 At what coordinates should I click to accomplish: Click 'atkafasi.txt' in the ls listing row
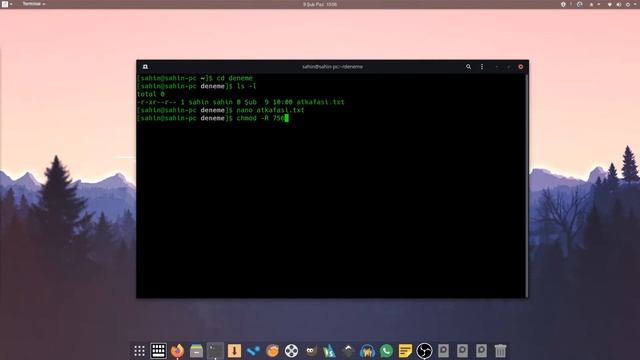(320, 102)
